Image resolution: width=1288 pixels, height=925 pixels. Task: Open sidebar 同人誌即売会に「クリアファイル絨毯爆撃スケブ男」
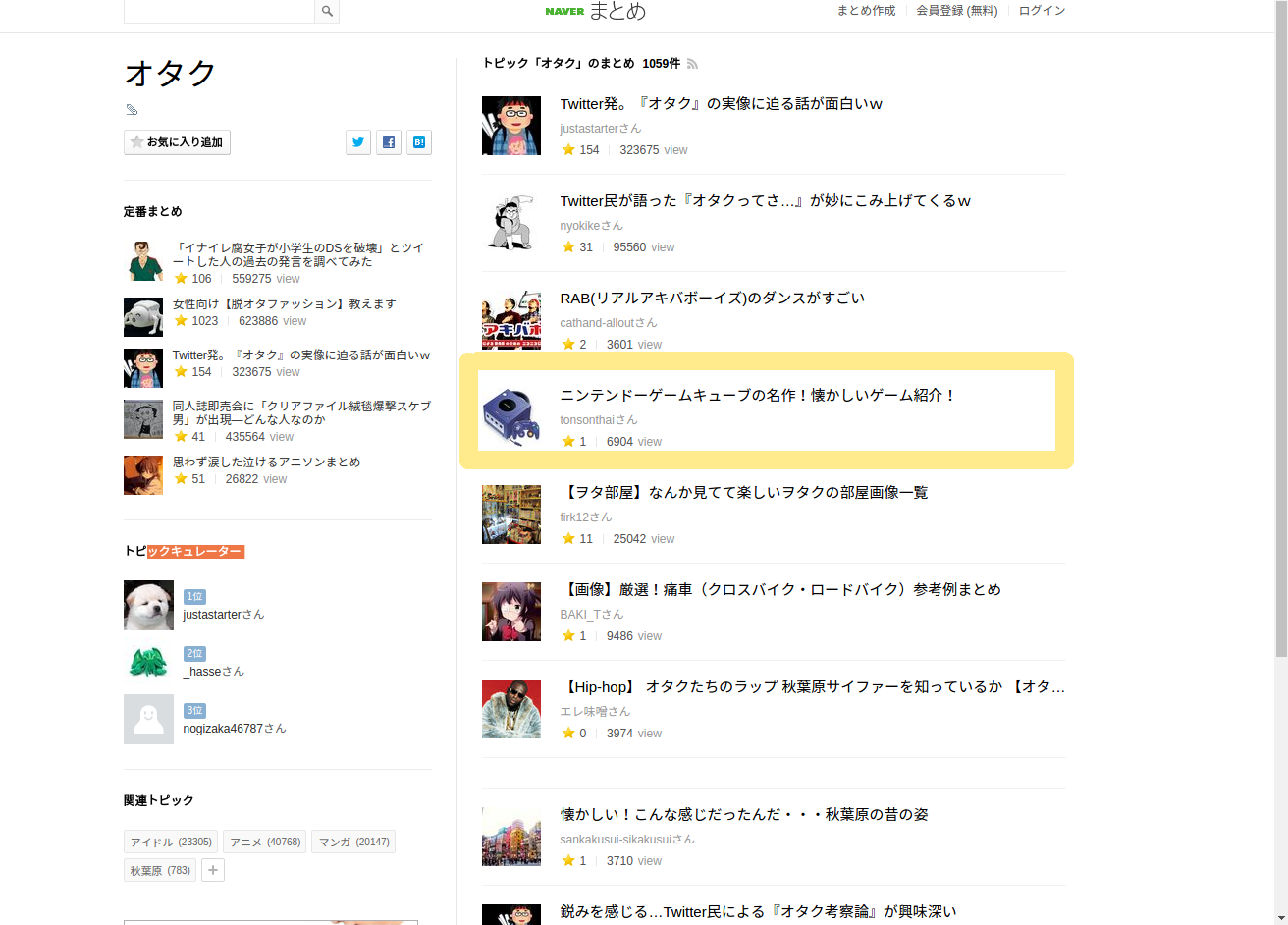[301, 413]
